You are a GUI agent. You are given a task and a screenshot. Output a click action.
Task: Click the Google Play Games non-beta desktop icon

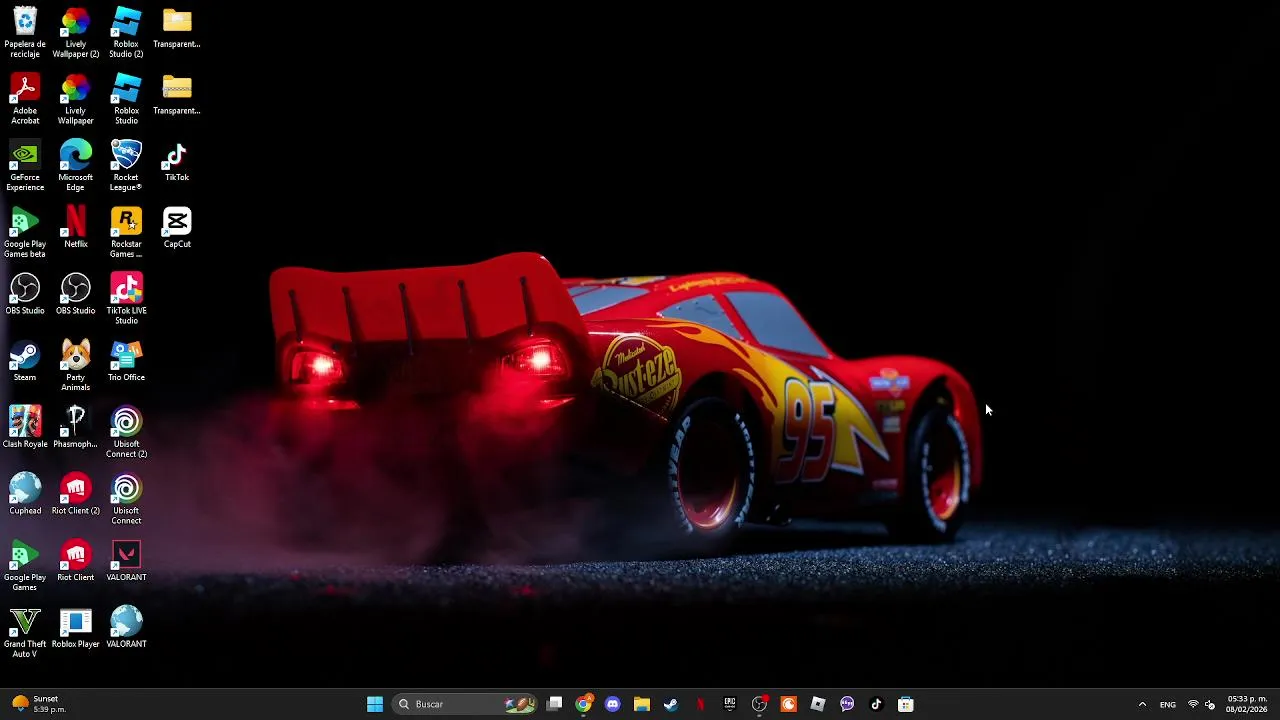click(x=25, y=566)
